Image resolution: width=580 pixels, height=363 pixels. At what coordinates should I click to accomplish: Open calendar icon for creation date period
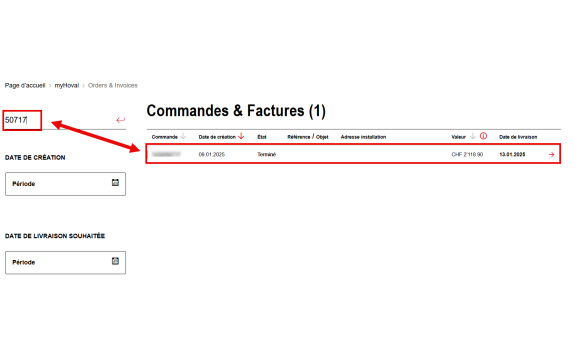coord(115,182)
